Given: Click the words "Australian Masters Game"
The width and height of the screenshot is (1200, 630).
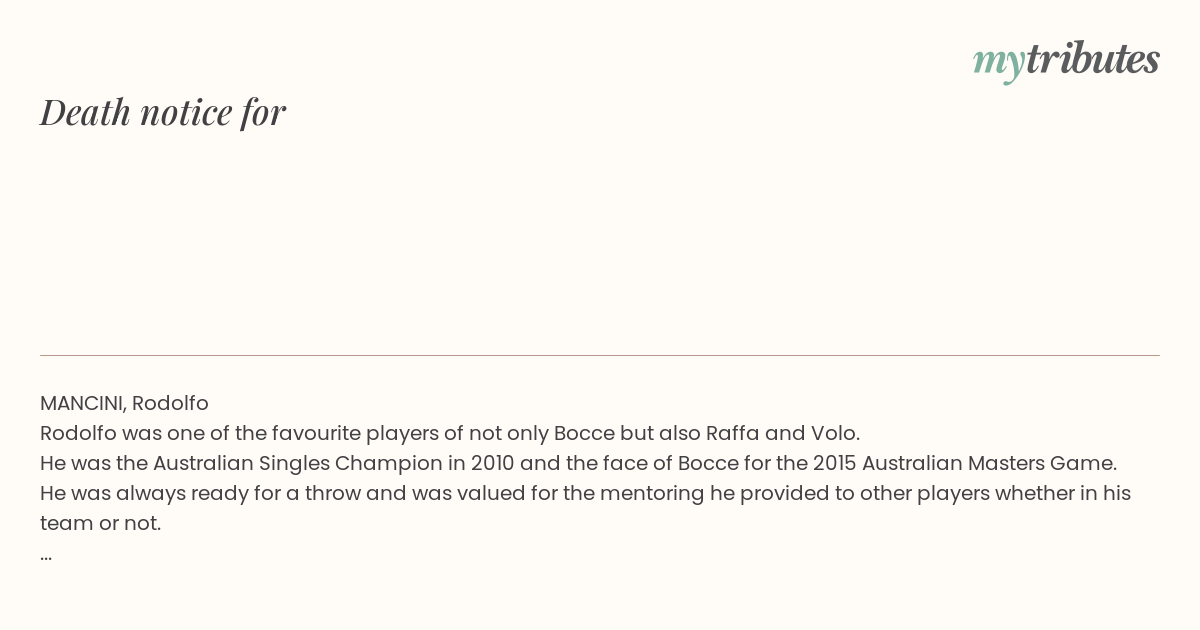Looking at the screenshot, I should (x=988, y=463).
